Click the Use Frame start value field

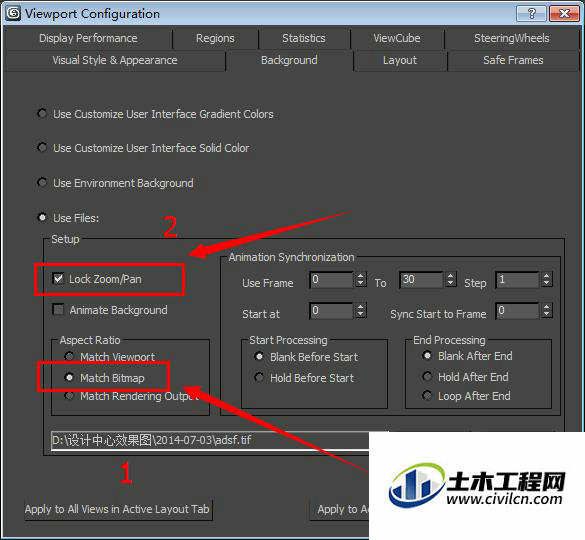pyautogui.click(x=331, y=280)
